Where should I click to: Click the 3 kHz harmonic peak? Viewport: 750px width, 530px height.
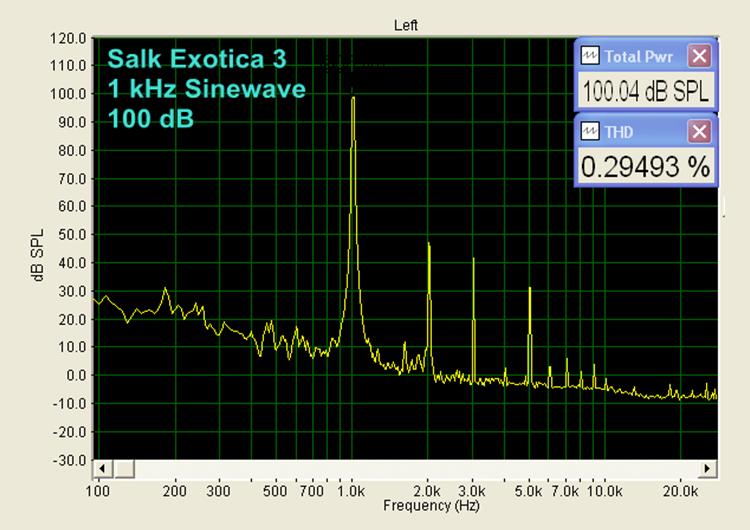473,260
